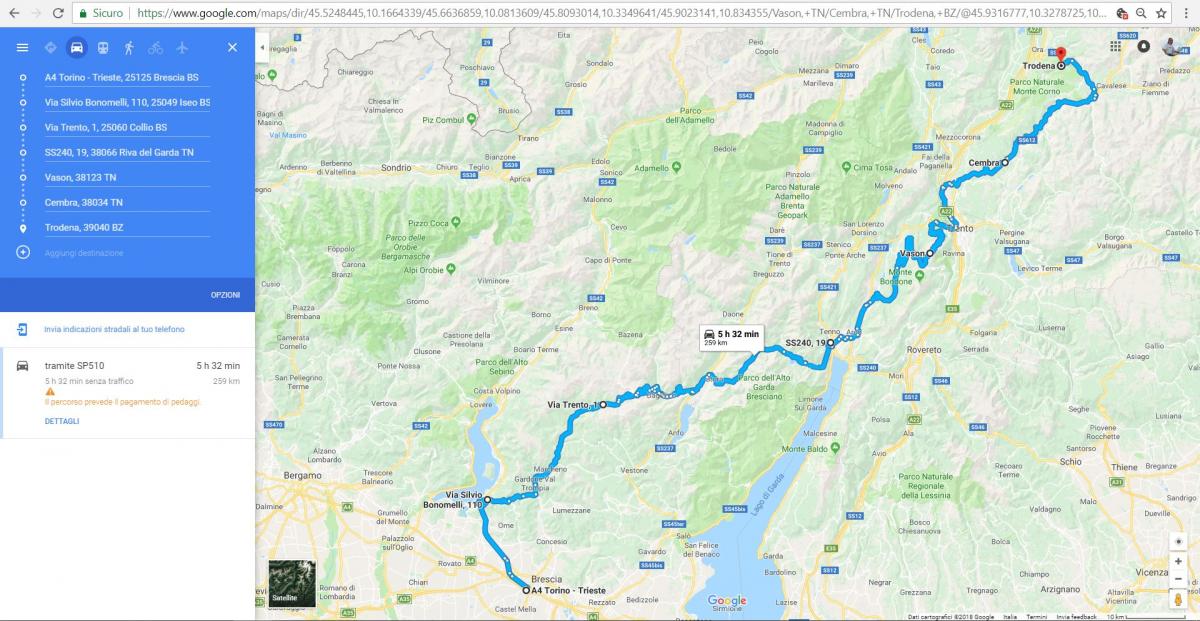Image resolution: width=1200 pixels, height=621 pixels.
Task: Open the hamburger main menu
Action: (x=22, y=48)
